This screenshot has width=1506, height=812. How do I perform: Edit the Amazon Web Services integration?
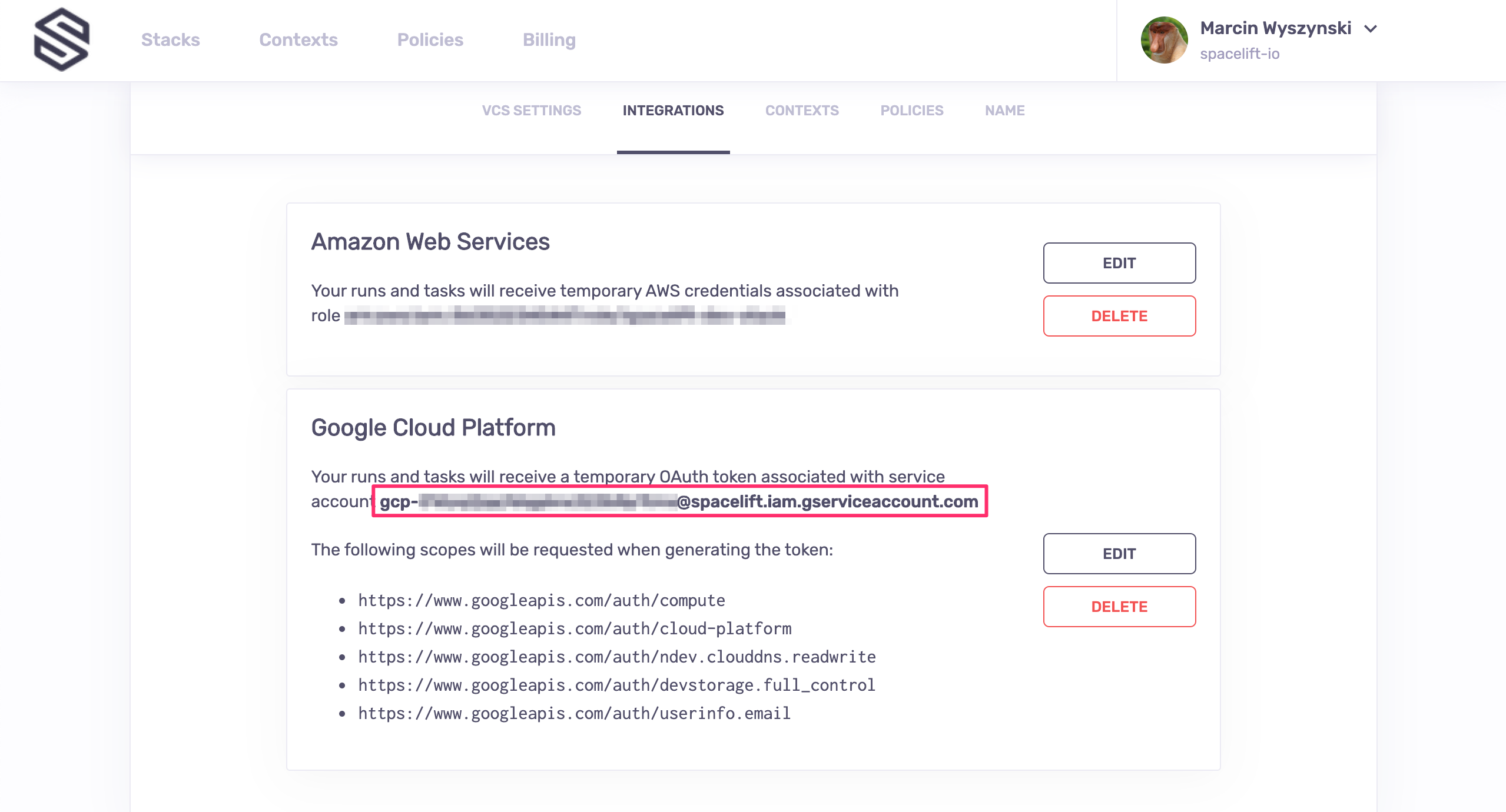tap(1119, 263)
